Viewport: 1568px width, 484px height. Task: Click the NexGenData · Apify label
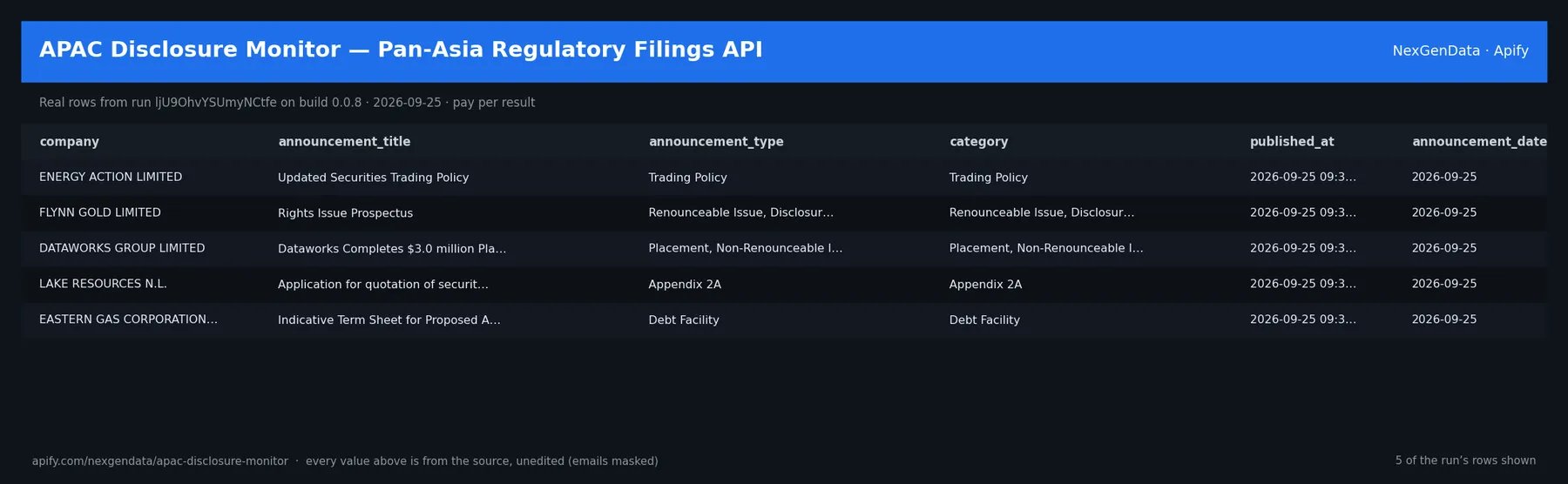click(x=1460, y=51)
